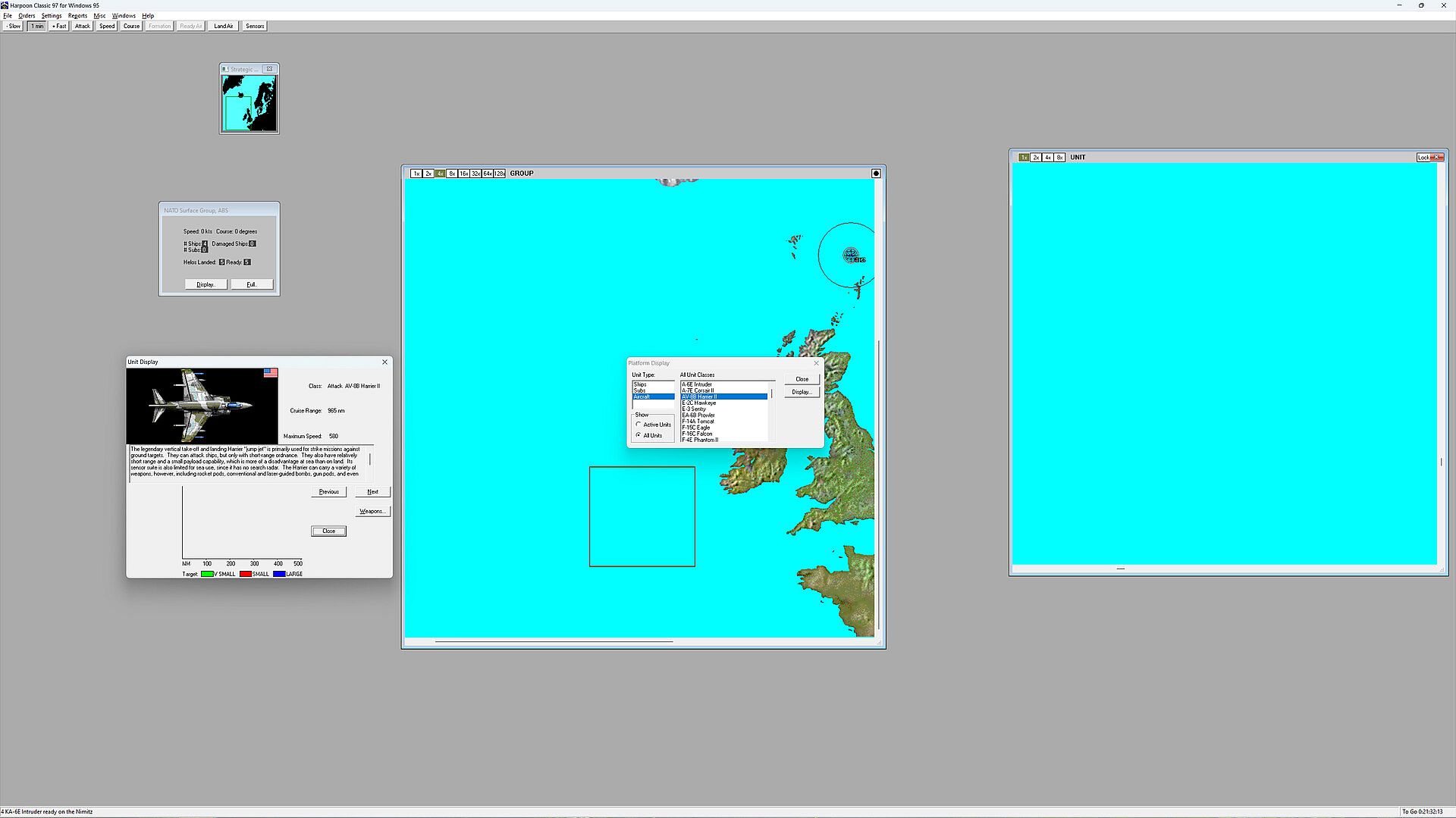
Task: Open the File menu
Action: click(x=8, y=15)
